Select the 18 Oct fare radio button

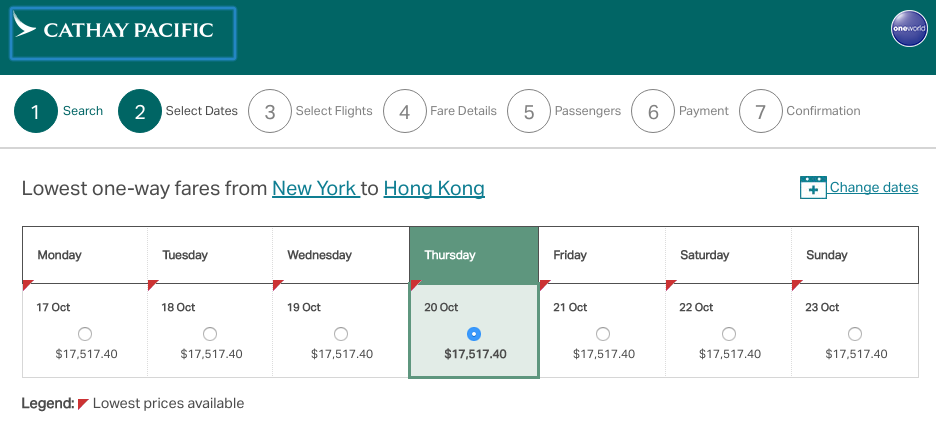tap(210, 334)
